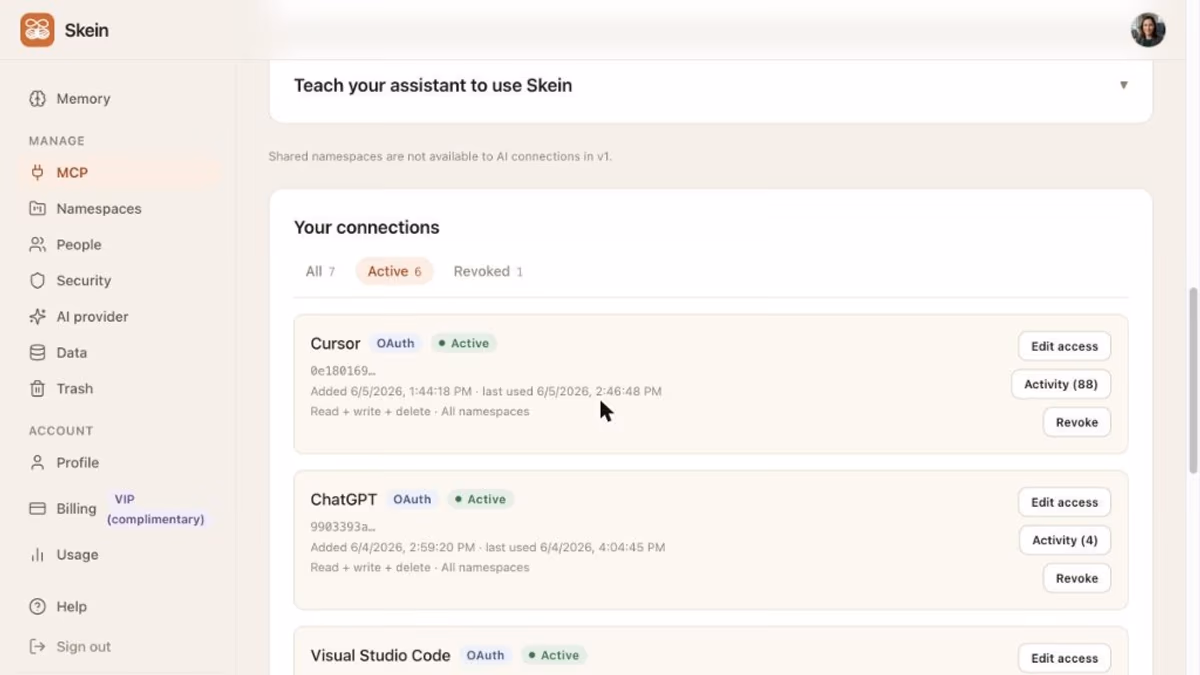This screenshot has width=1200, height=675.
Task: Open the Usage page
Action: point(77,555)
